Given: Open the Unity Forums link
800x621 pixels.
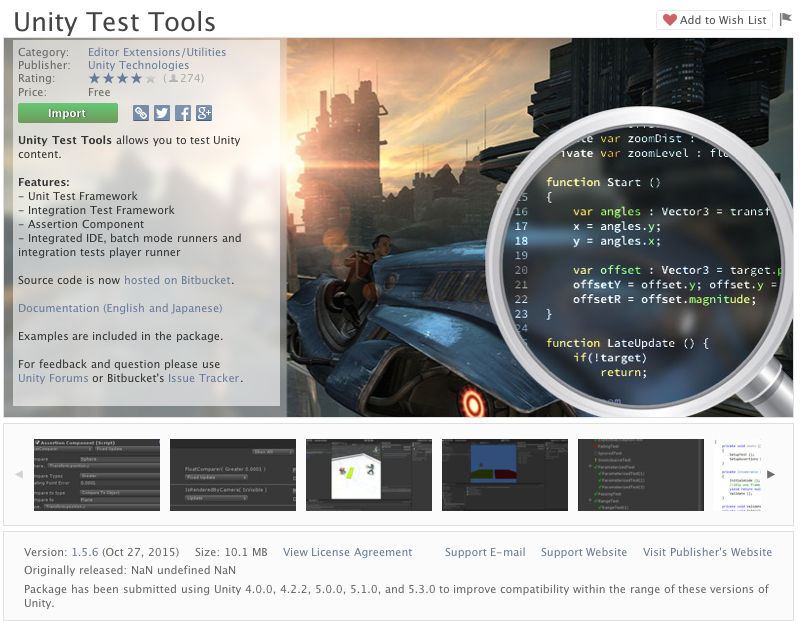Looking at the screenshot, I should 53,378.
